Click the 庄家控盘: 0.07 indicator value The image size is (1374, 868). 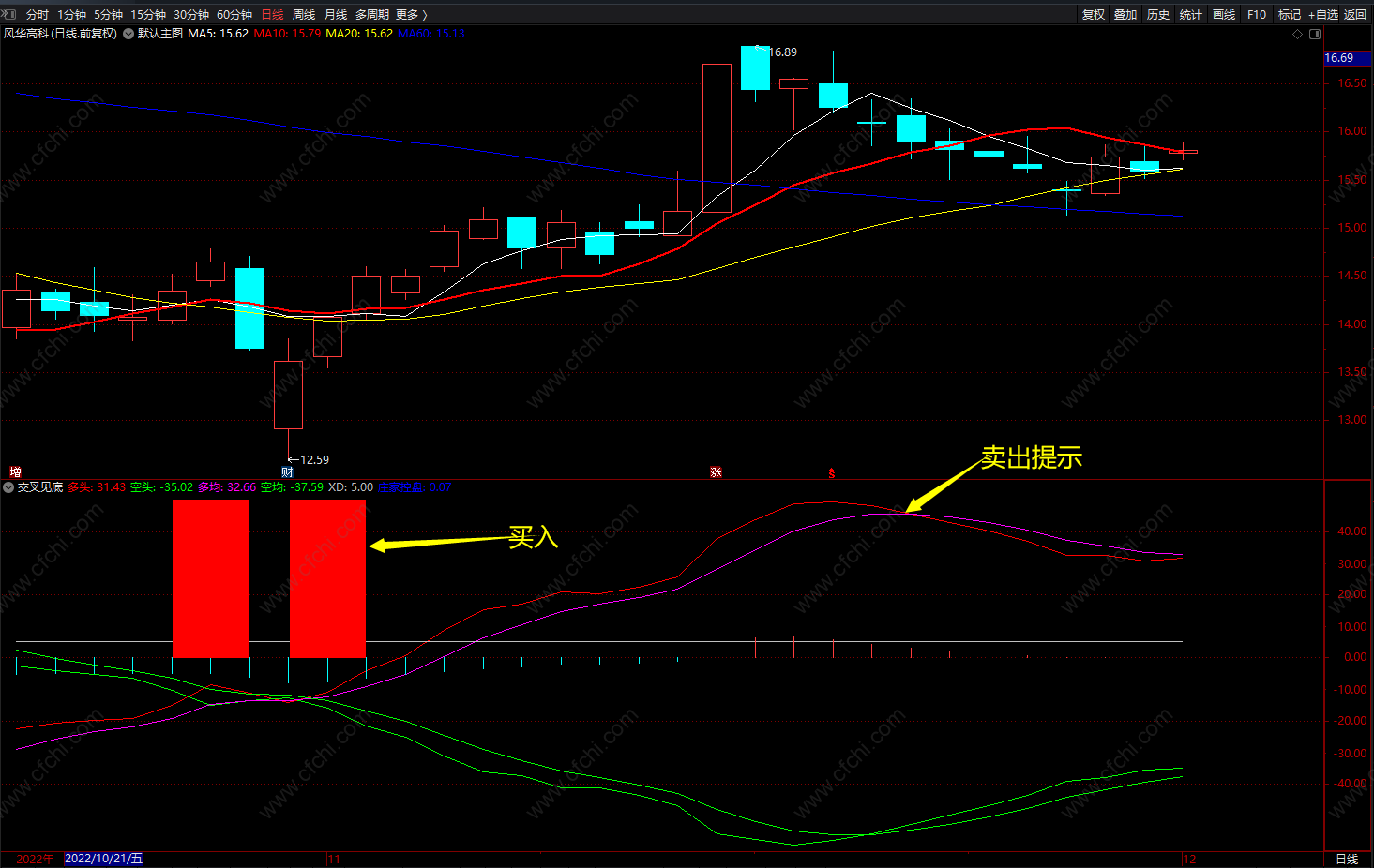(415, 487)
